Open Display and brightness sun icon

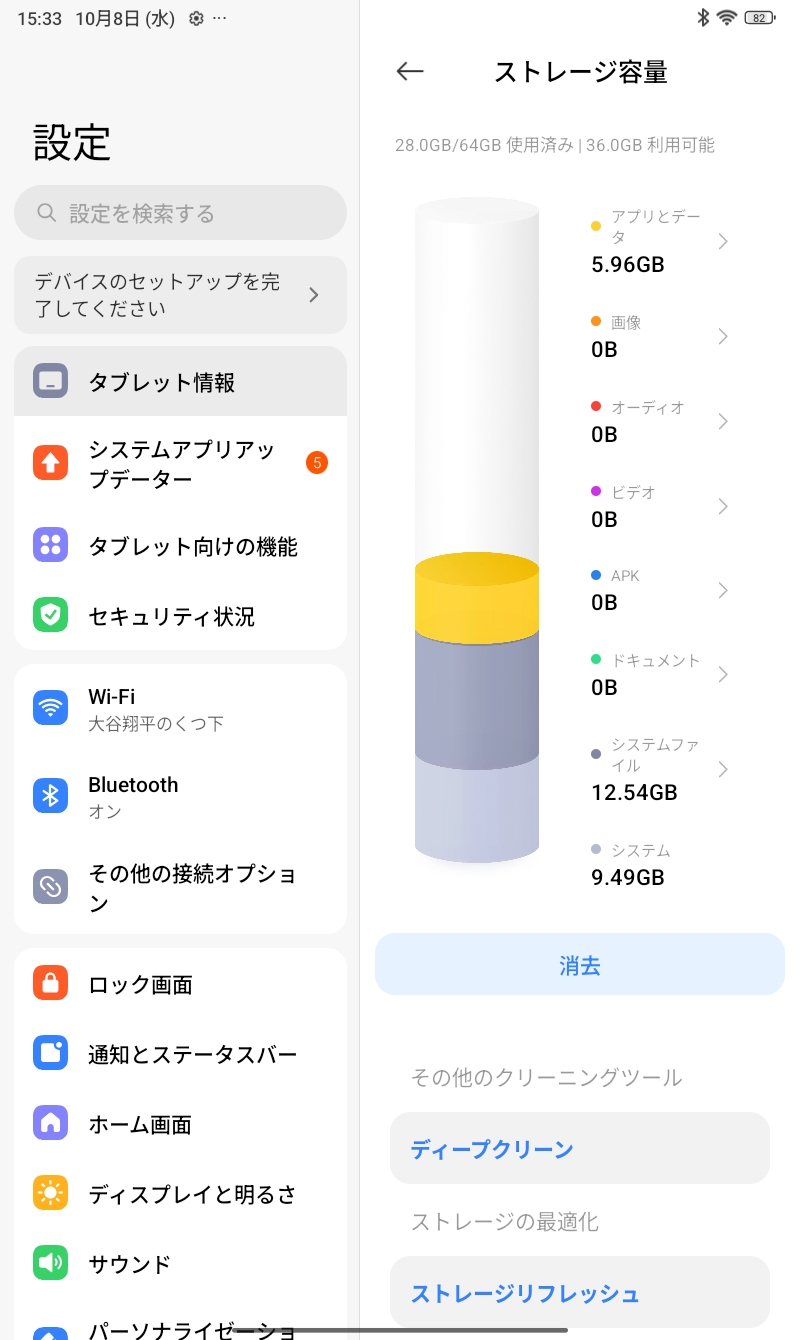50,1193
